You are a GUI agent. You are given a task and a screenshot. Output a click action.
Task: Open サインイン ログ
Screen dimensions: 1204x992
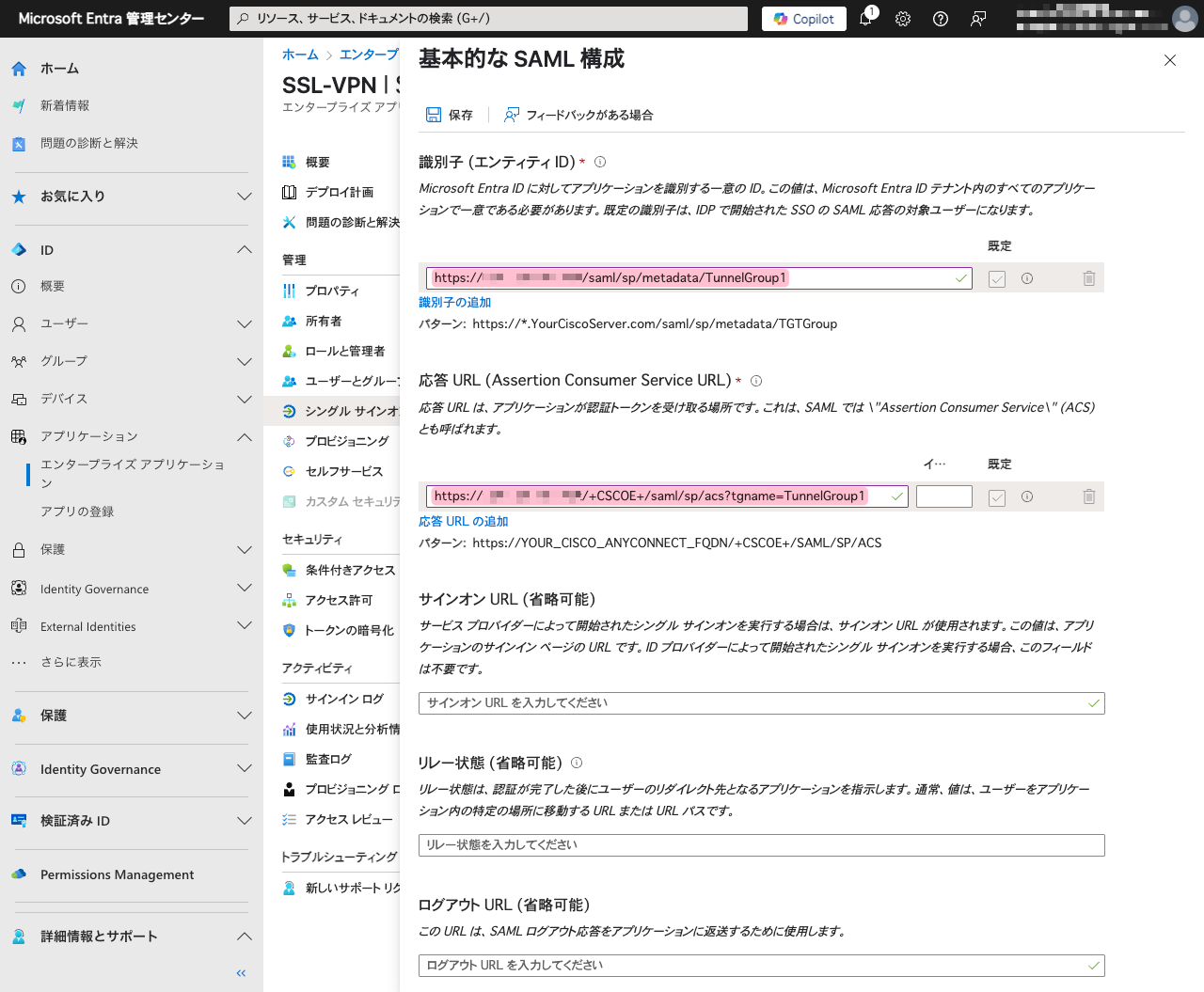click(344, 699)
